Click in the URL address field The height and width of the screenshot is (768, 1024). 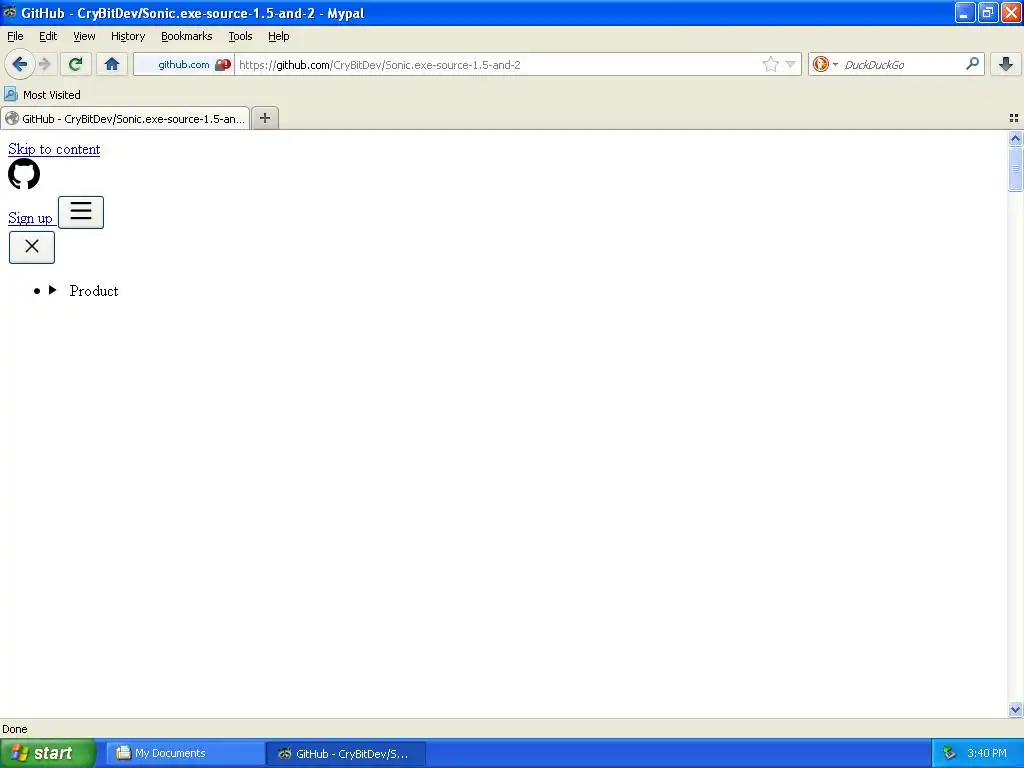[x=498, y=65]
